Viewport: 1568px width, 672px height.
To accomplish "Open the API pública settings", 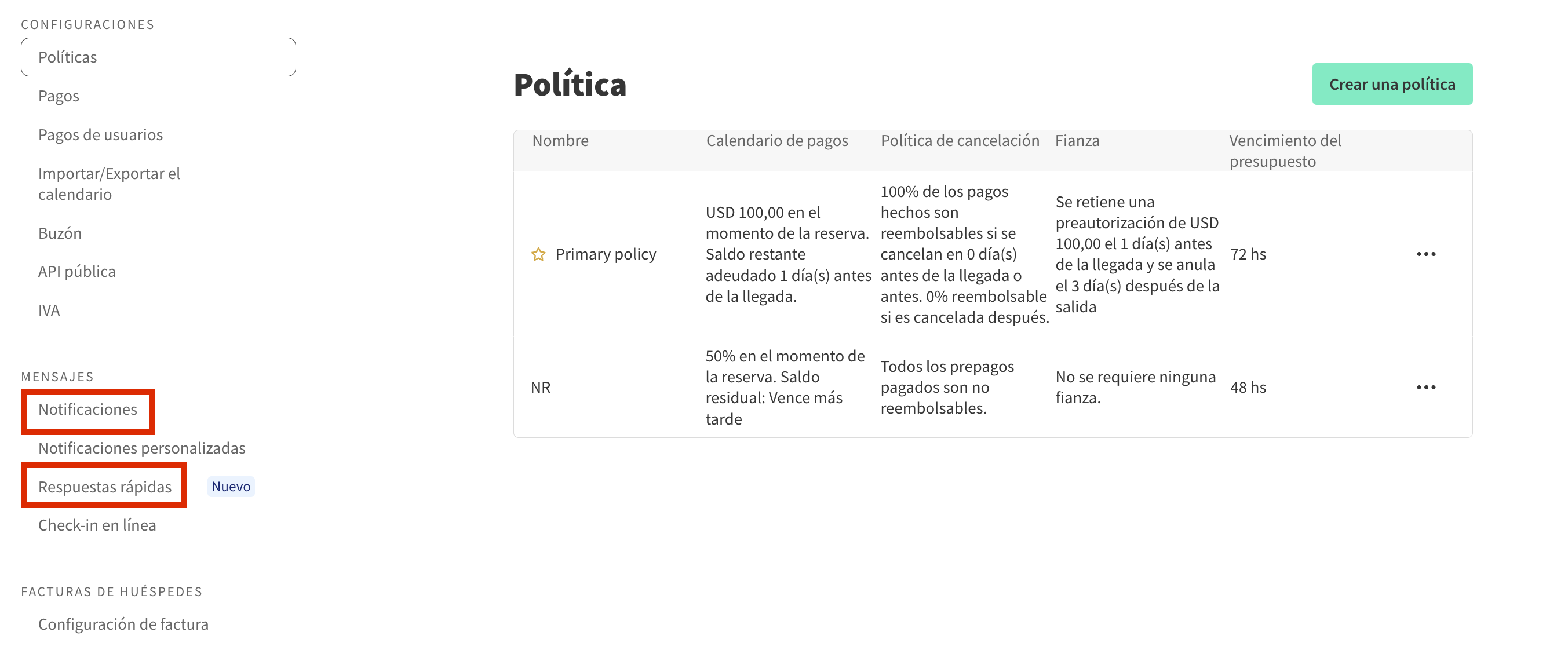I will click(x=76, y=272).
